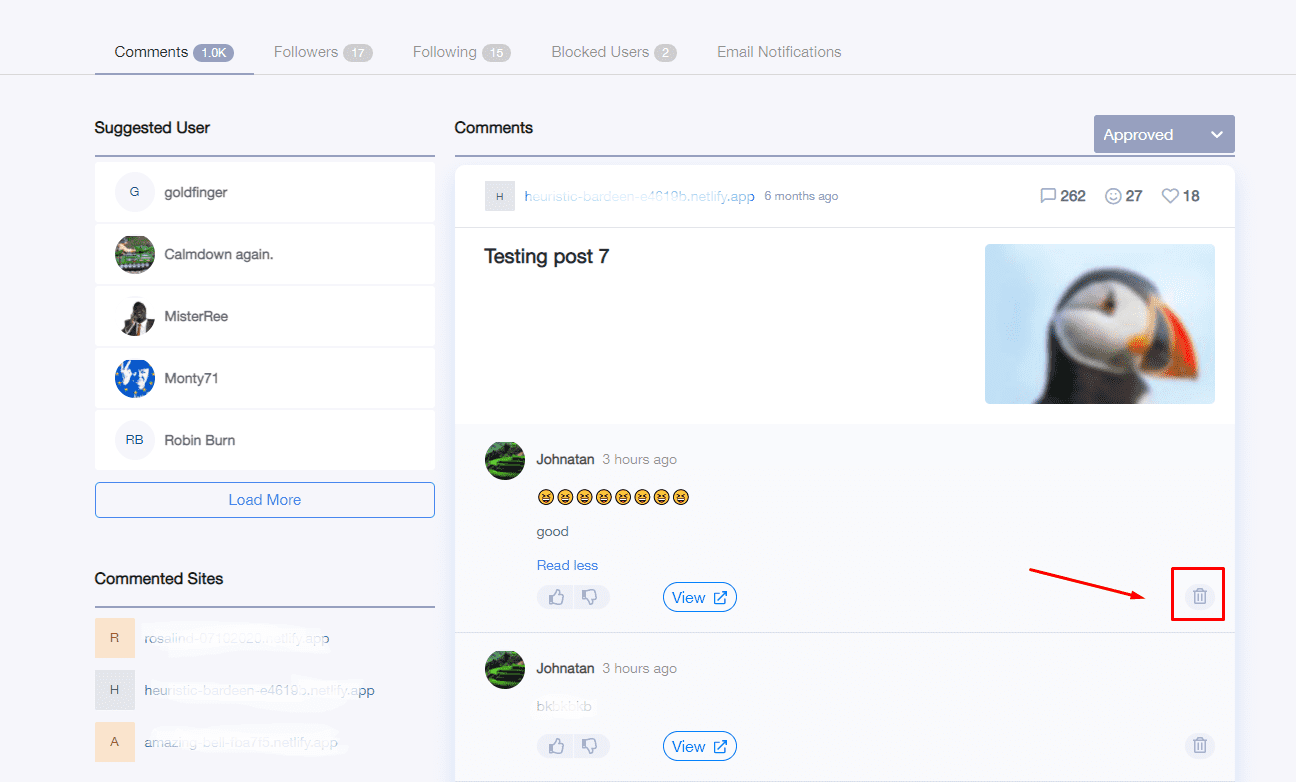The image size is (1296, 782).
Task: Thumbs up Johnatan's second comment
Action: pos(557,746)
